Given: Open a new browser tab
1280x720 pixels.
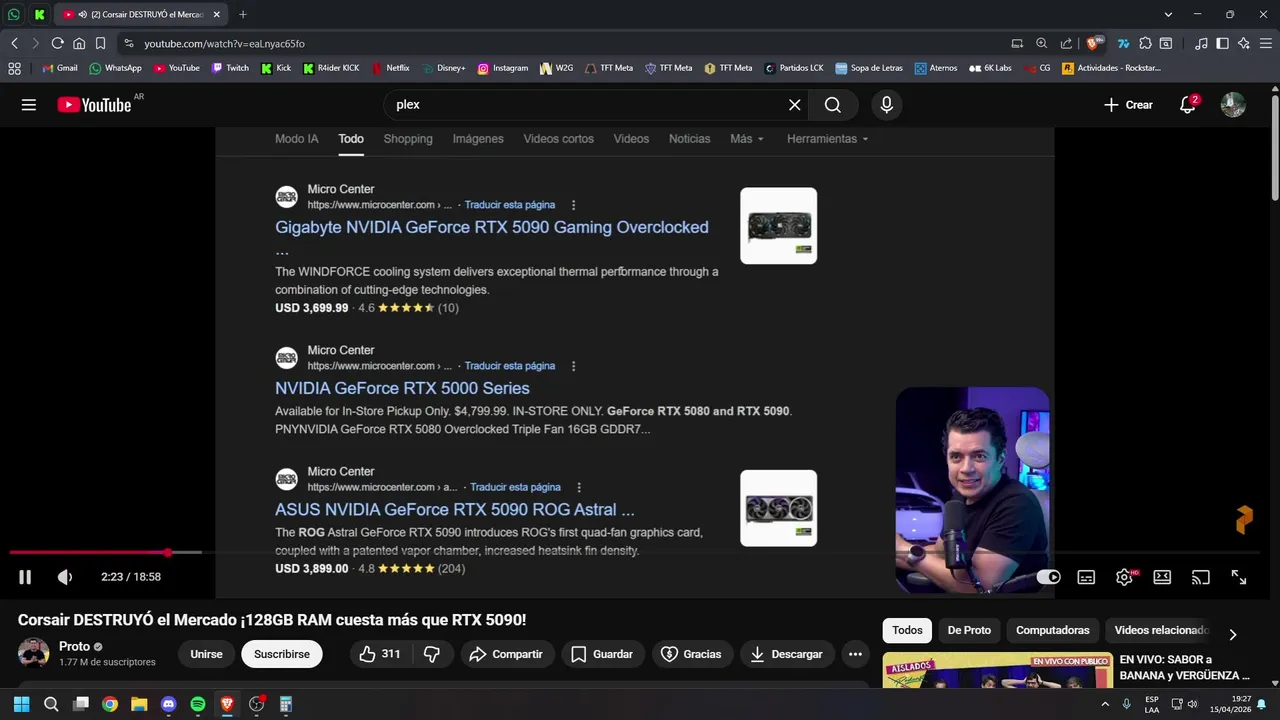Looking at the screenshot, I should 242,14.
